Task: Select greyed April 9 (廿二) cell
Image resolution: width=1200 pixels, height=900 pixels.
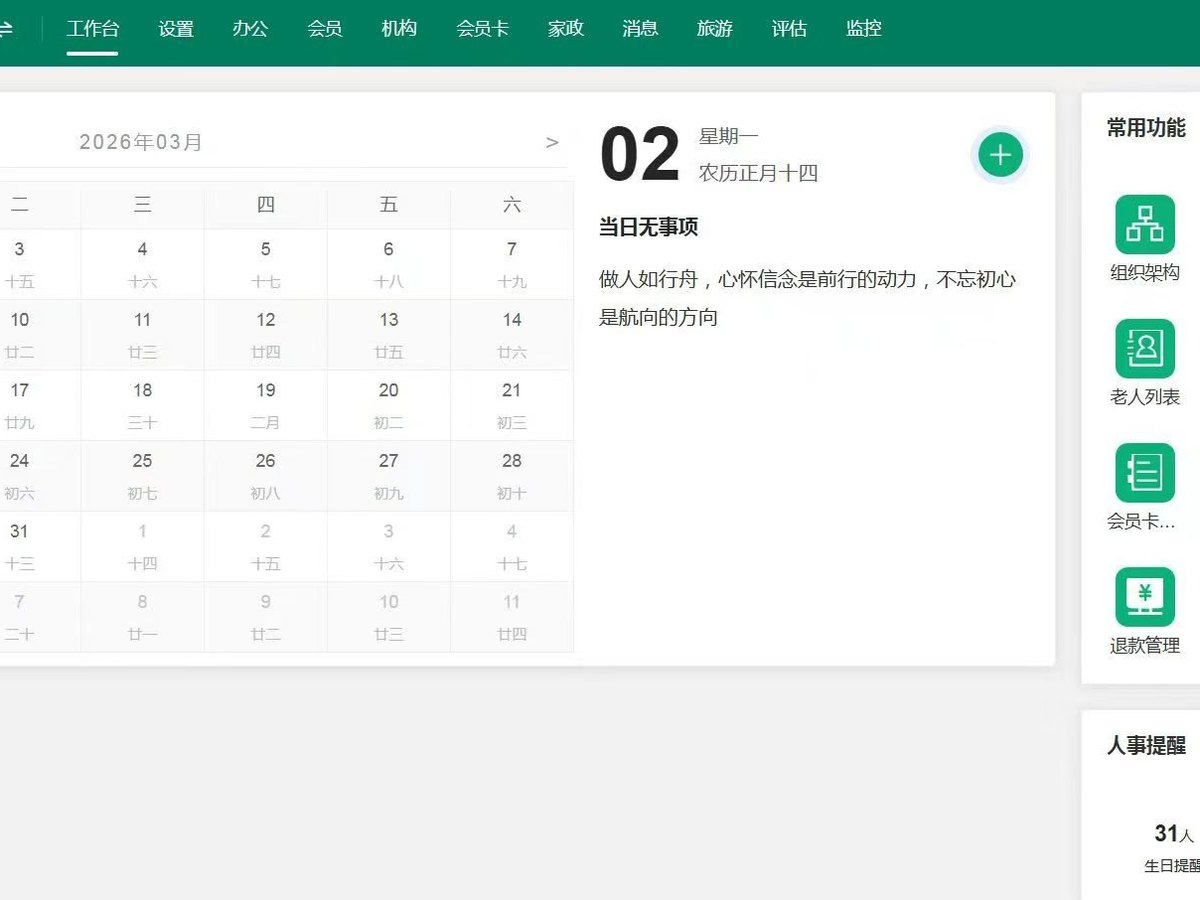Action: pyautogui.click(x=265, y=617)
